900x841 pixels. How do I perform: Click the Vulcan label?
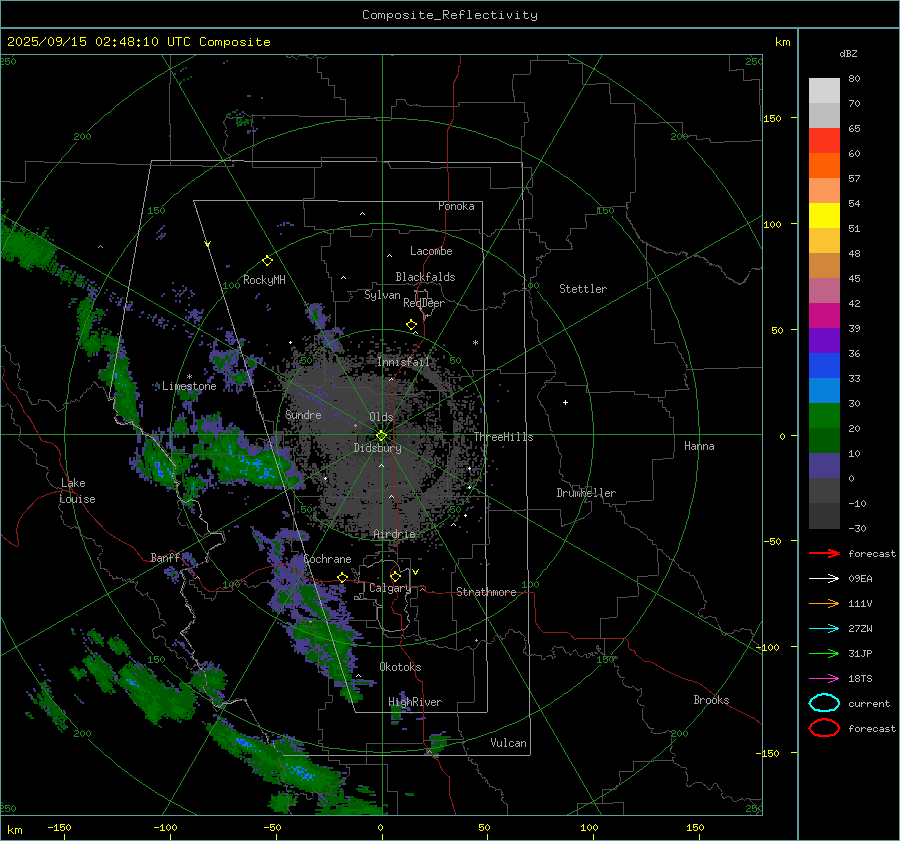(508, 743)
